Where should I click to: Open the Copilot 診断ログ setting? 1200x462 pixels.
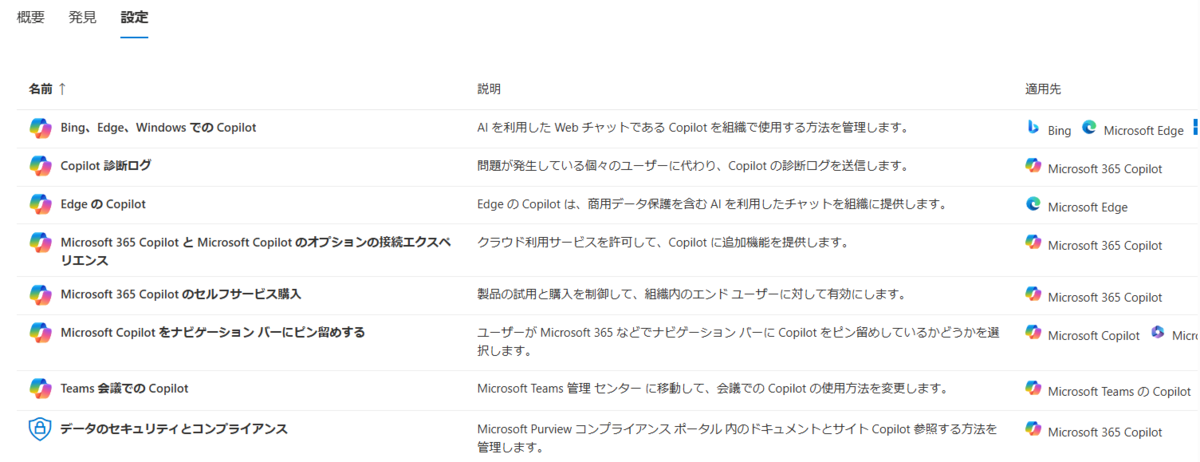click(106, 166)
